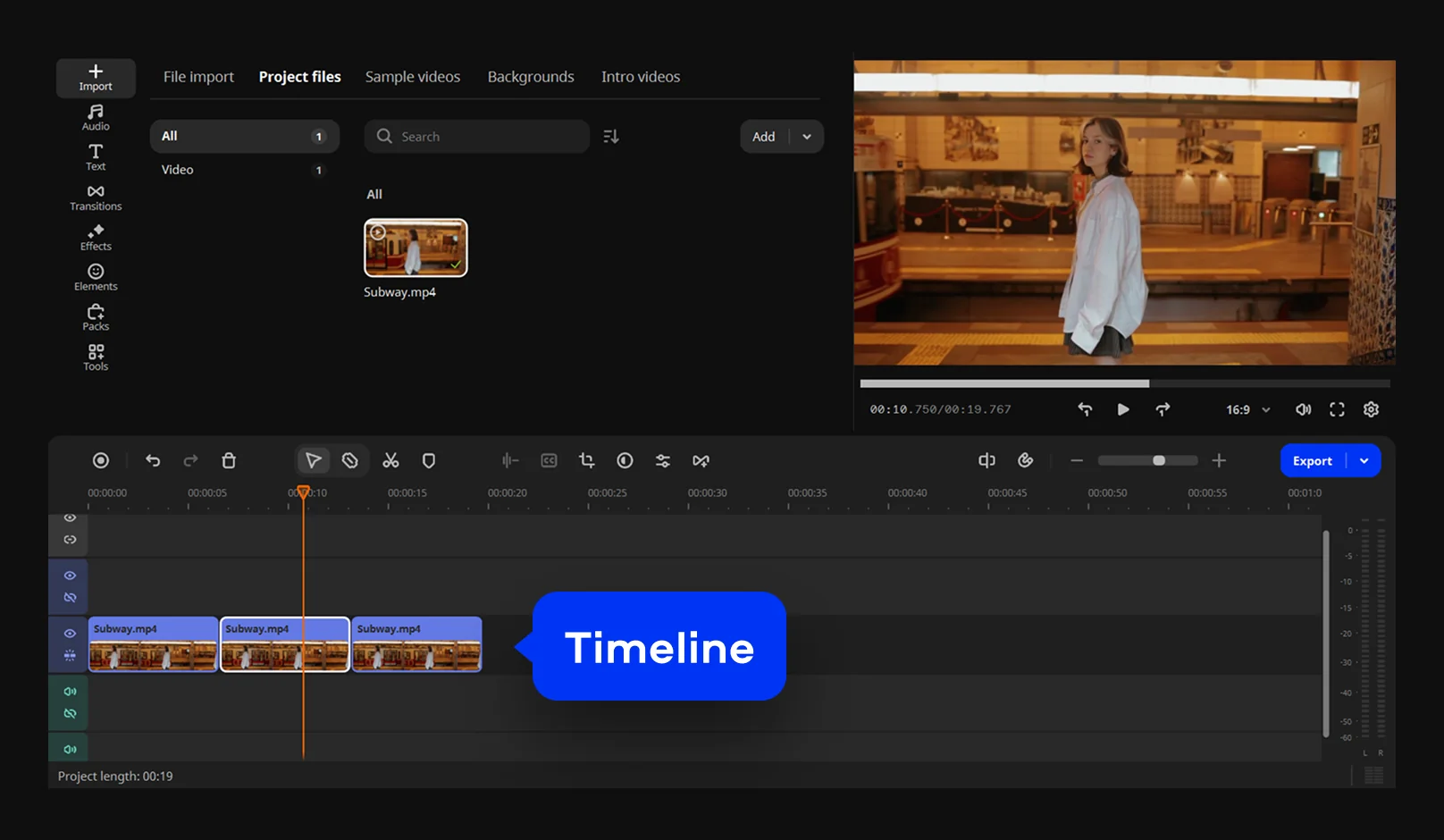Click the scissors split tool icon
Image resolution: width=1444 pixels, height=840 pixels.
(390, 461)
